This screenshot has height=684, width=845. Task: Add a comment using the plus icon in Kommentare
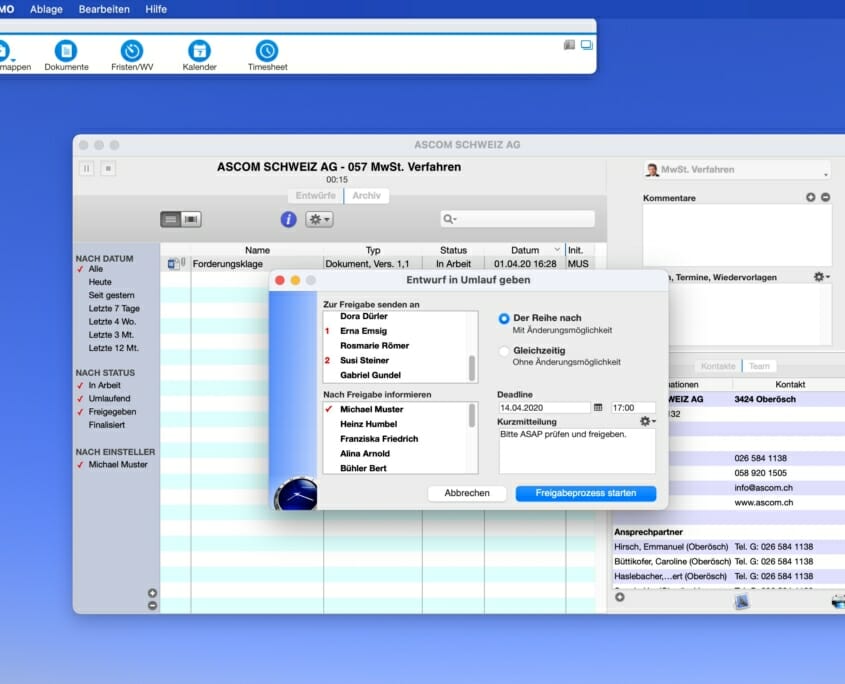coord(811,197)
